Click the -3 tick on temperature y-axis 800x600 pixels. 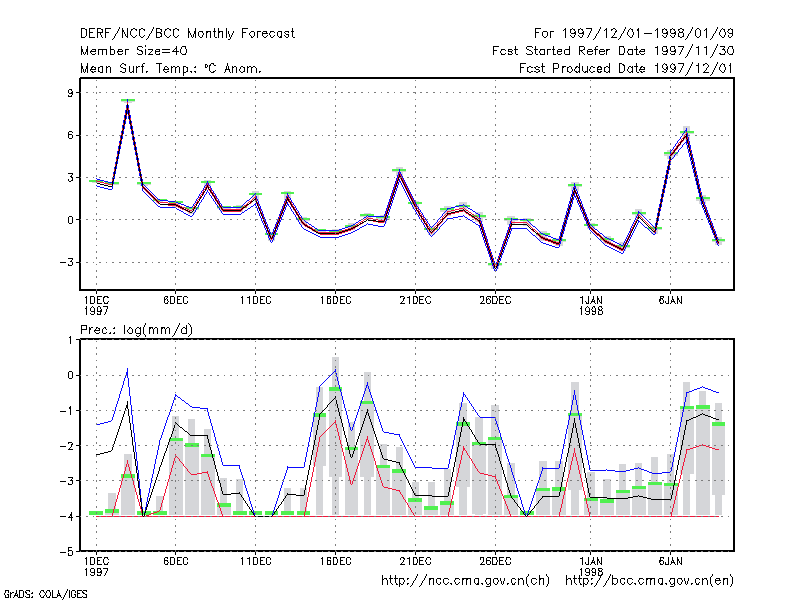point(66,262)
